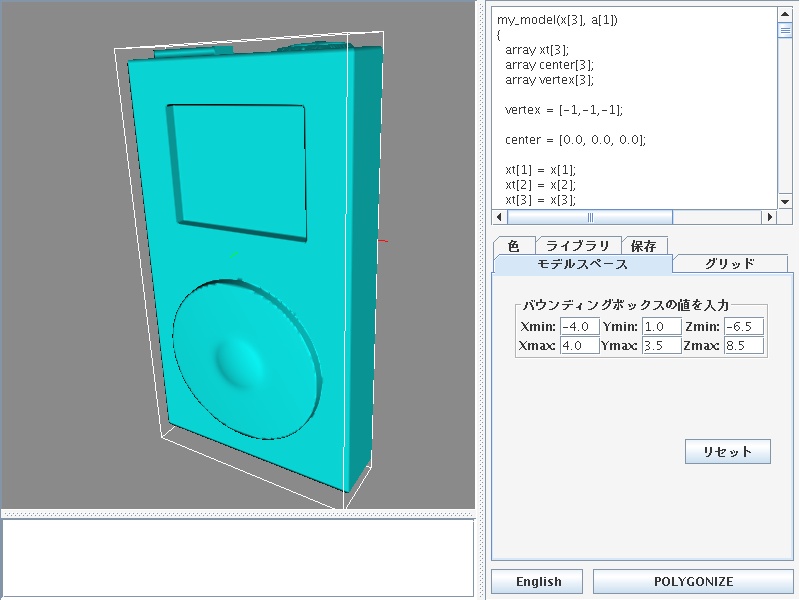Click the code line 'vertex = [-1,-1,-1];'
800x600 pixels.
[x=564, y=110]
